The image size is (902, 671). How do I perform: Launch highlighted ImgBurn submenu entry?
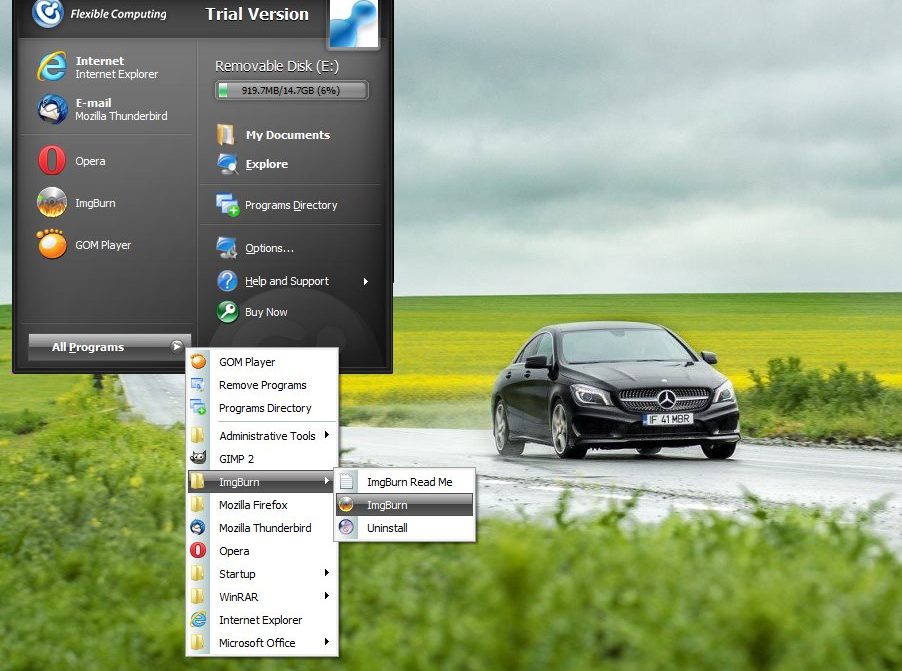pos(405,505)
